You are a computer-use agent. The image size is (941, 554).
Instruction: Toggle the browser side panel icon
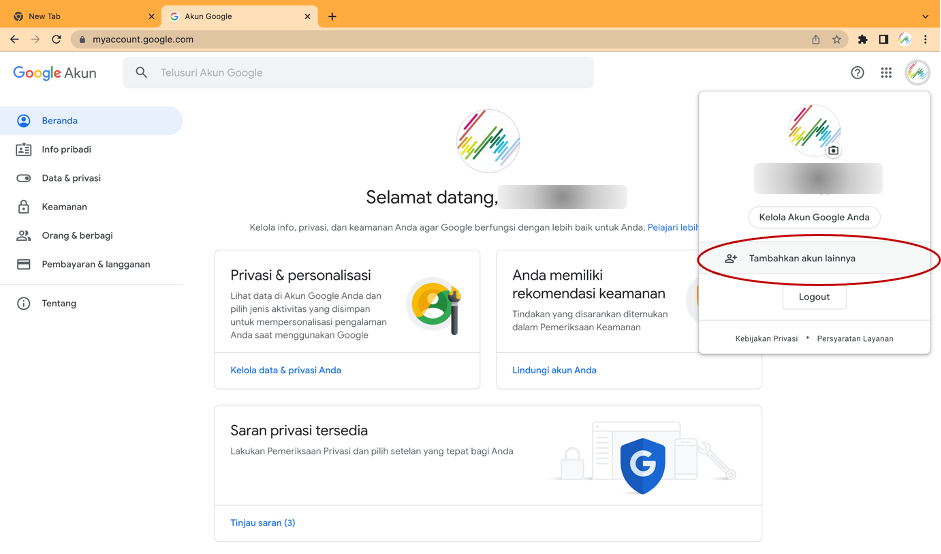pyautogui.click(x=883, y=39)
